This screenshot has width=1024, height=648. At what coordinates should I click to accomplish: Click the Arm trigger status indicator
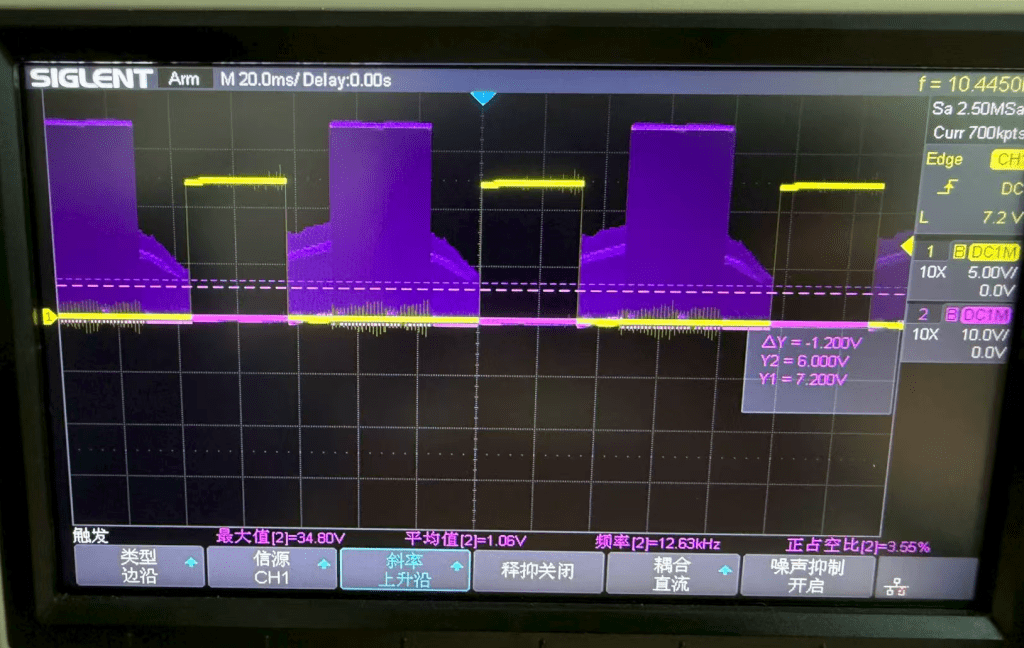(x=184, y=79)
